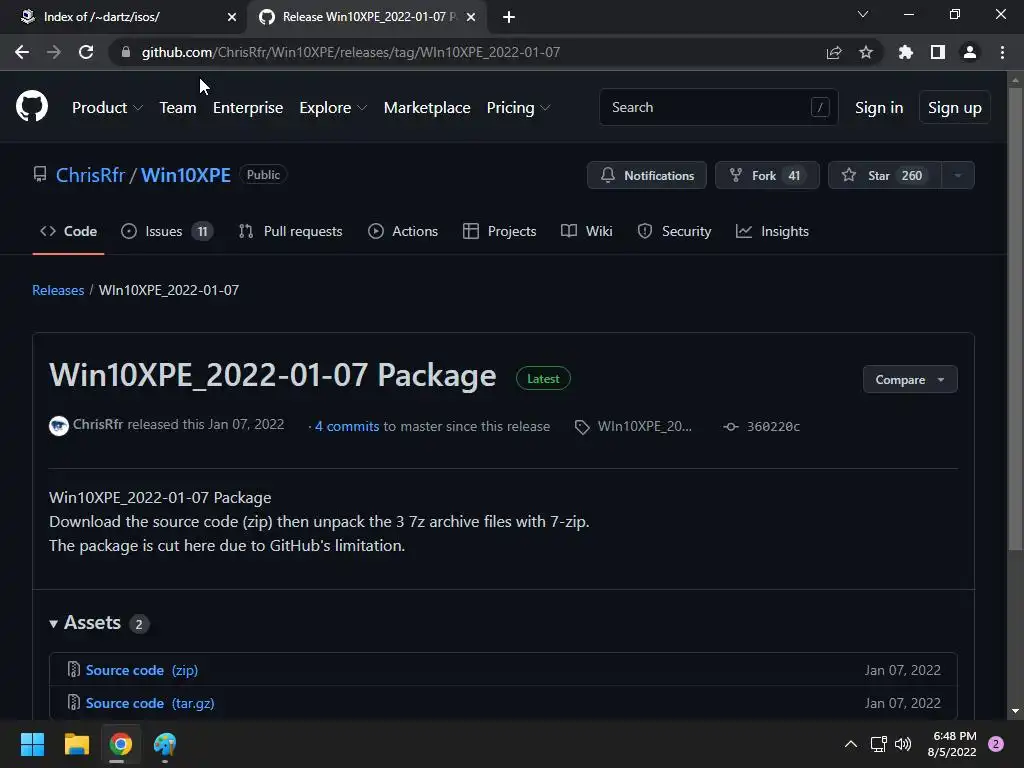
Task: Click the slash shortcut in Search box
Action: 820,107
